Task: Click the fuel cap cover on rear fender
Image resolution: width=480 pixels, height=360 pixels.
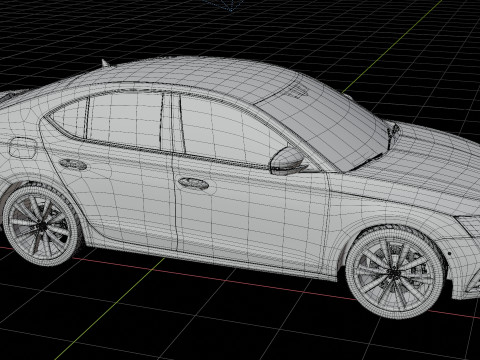Action: (x=23, y=148)
